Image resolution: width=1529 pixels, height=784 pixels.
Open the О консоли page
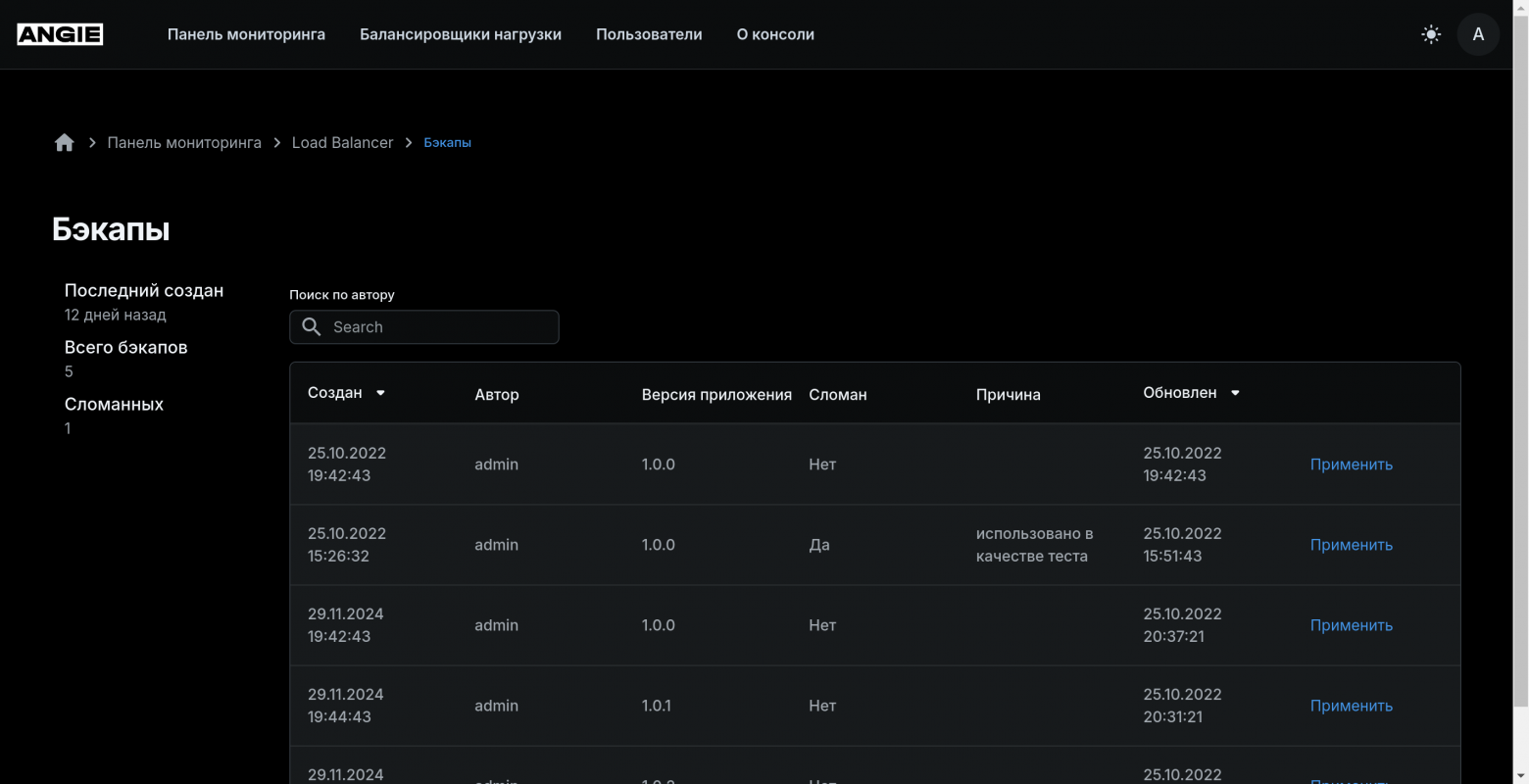775,34
